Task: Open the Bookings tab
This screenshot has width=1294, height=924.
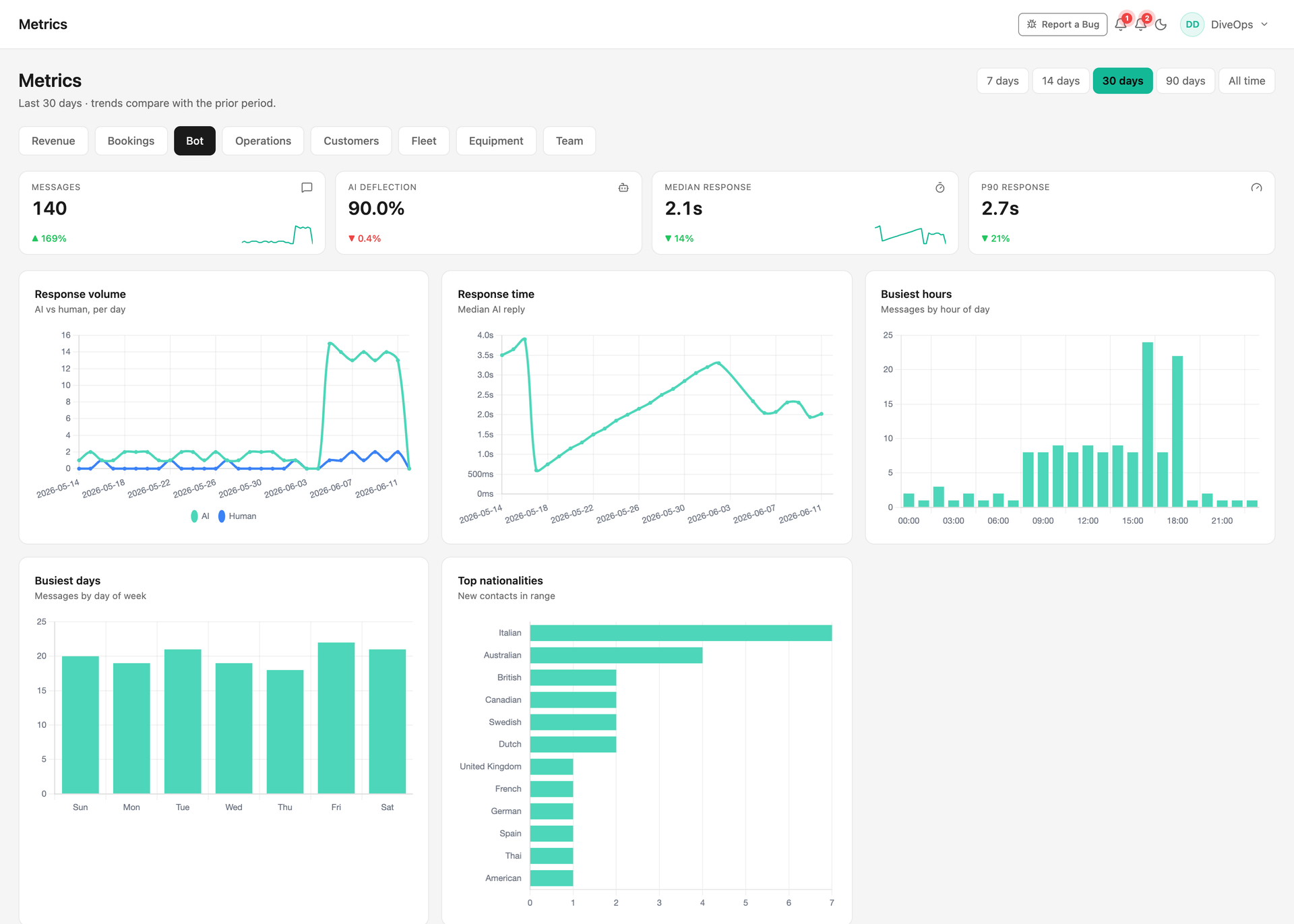Action: tap(131, 141)
